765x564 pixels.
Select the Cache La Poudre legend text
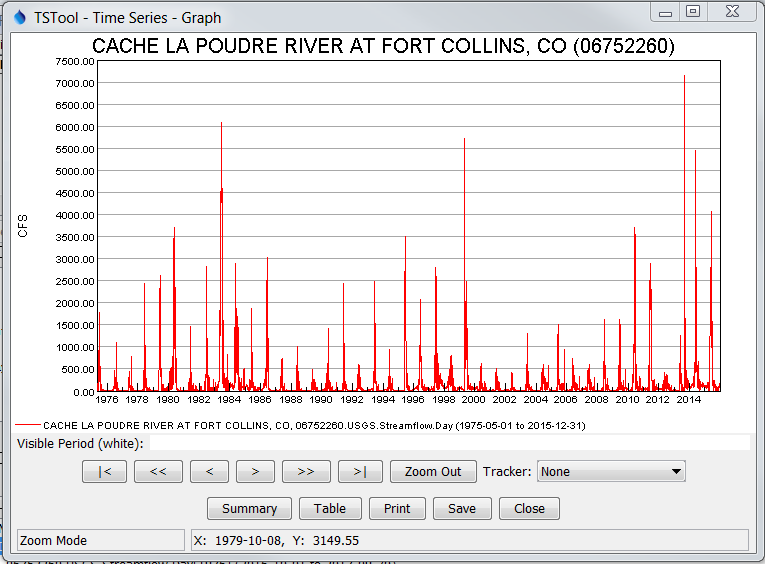[x=314, y=425]
